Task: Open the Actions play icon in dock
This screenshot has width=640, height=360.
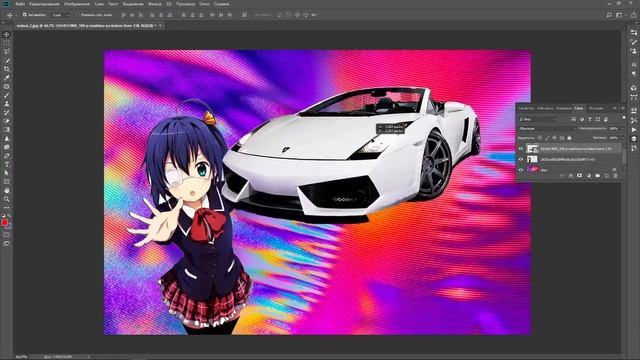Action: pyautogui.click(x=633, y=129)
